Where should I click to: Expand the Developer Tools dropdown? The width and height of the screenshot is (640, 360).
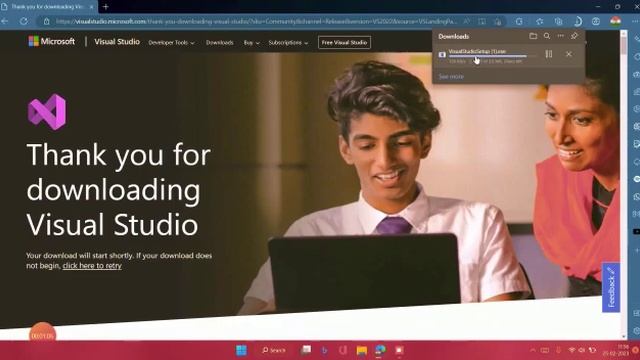coord(171,42)
